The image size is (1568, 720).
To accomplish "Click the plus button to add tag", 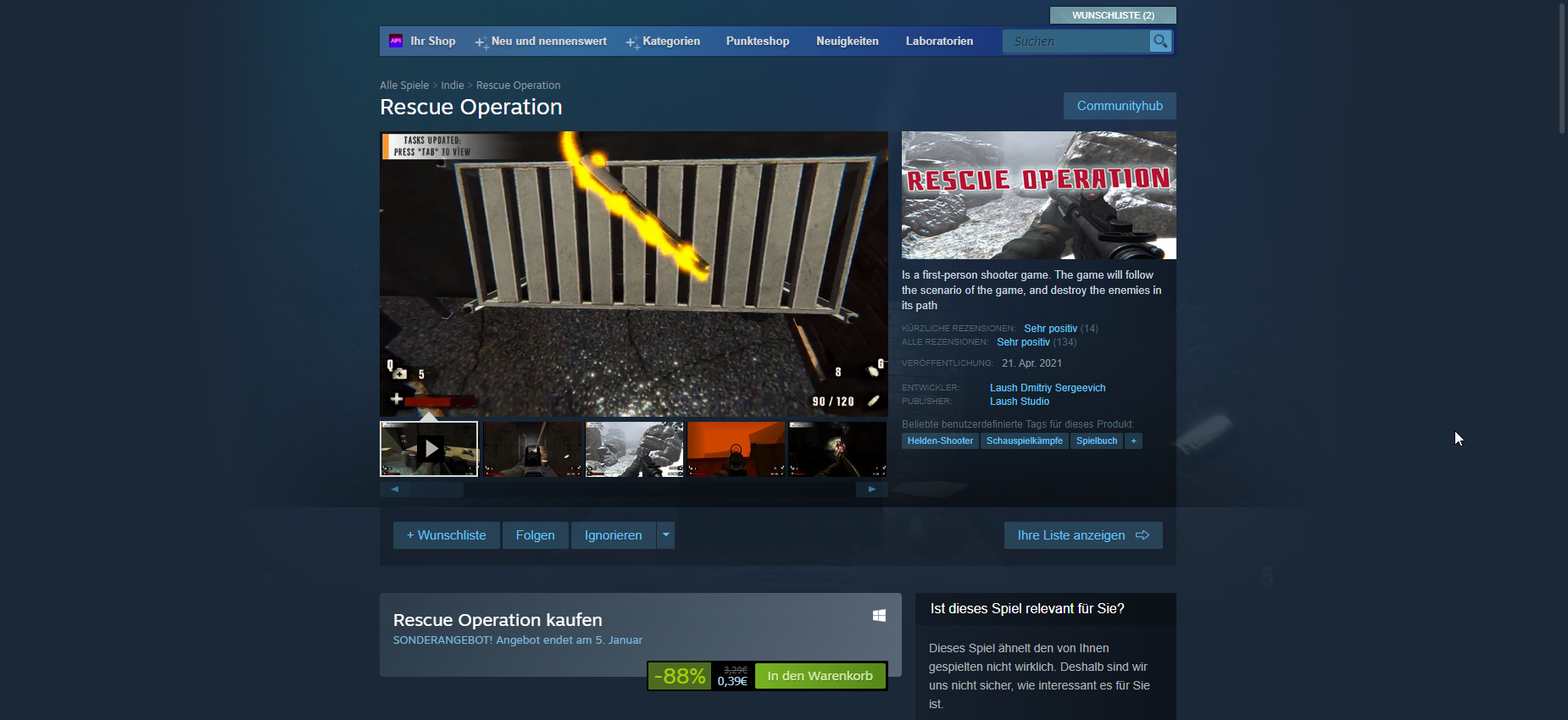I will pos(1133,441).
